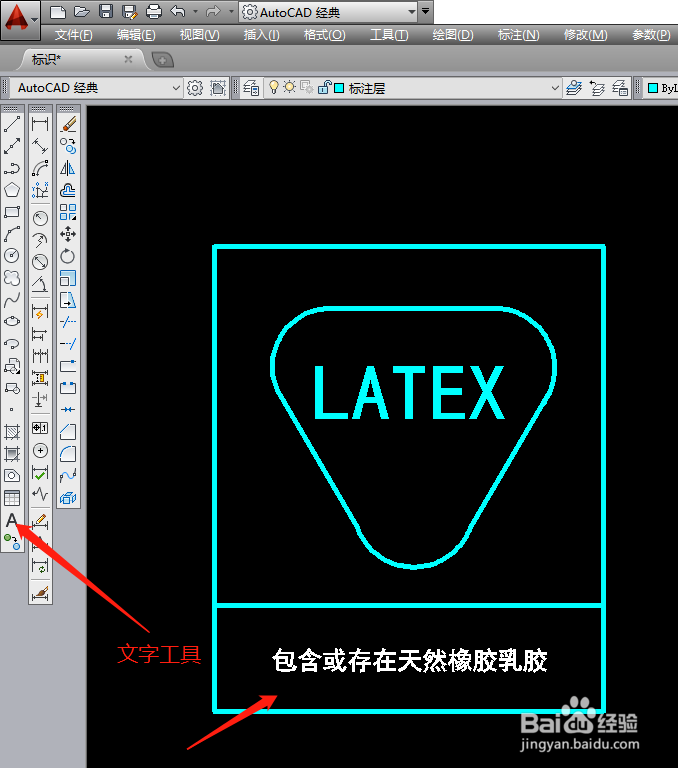The height and width of the screenshot is (768, 678).
Task: Select the Construction Line tool
Action: [12, 145]
